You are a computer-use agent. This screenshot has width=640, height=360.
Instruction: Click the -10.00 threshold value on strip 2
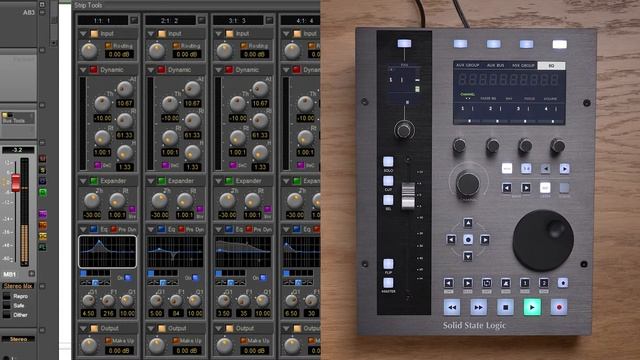coord(170,118)
